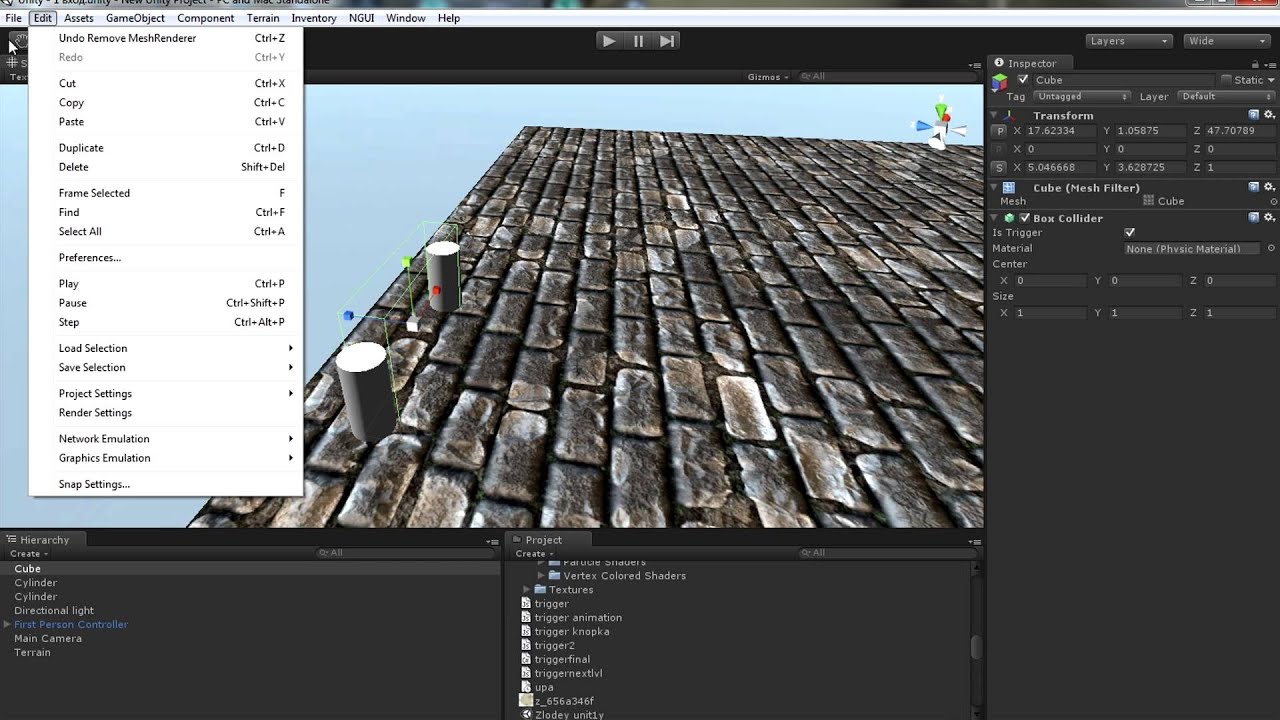Open the Component menu

coord(205,18)
